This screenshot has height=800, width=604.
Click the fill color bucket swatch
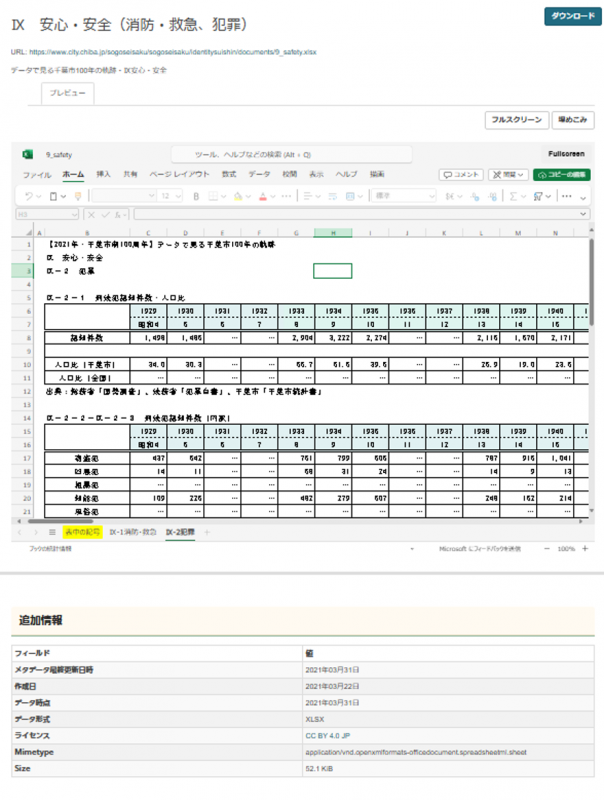[238, 196]
